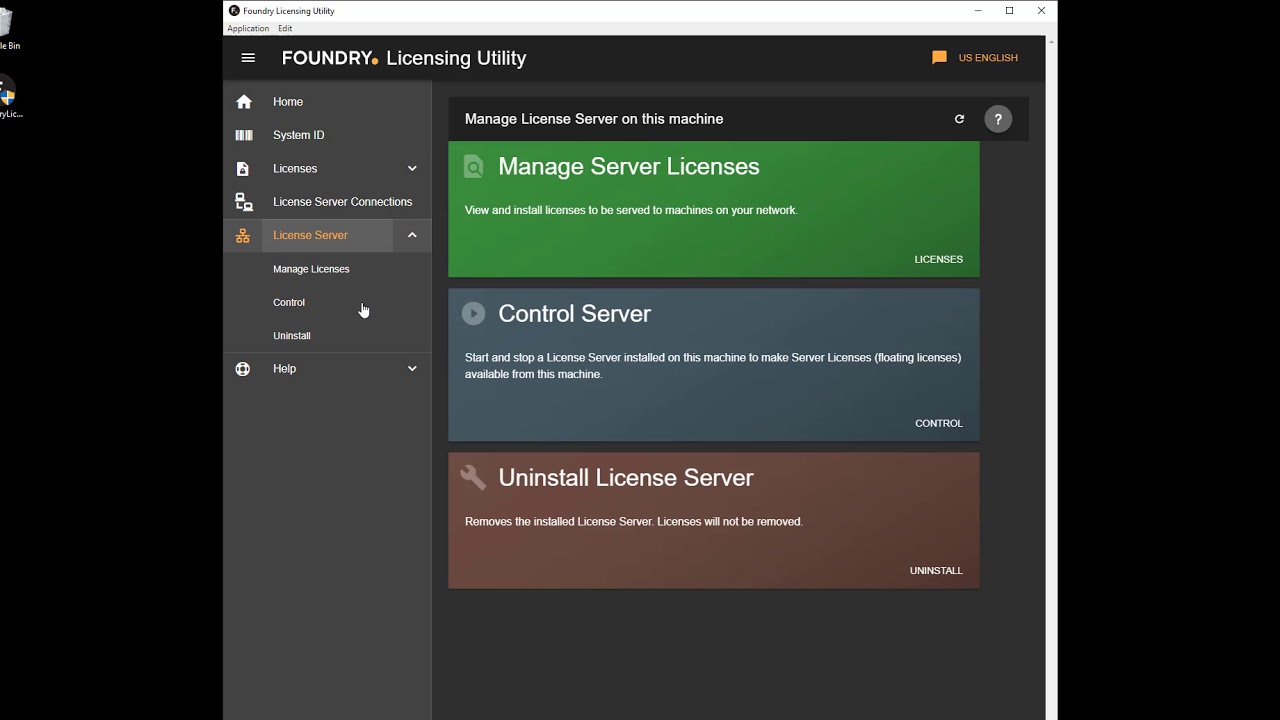The image size is (1280, 720).
Task: Click the License Server network icon
Action: pos(243,235)
